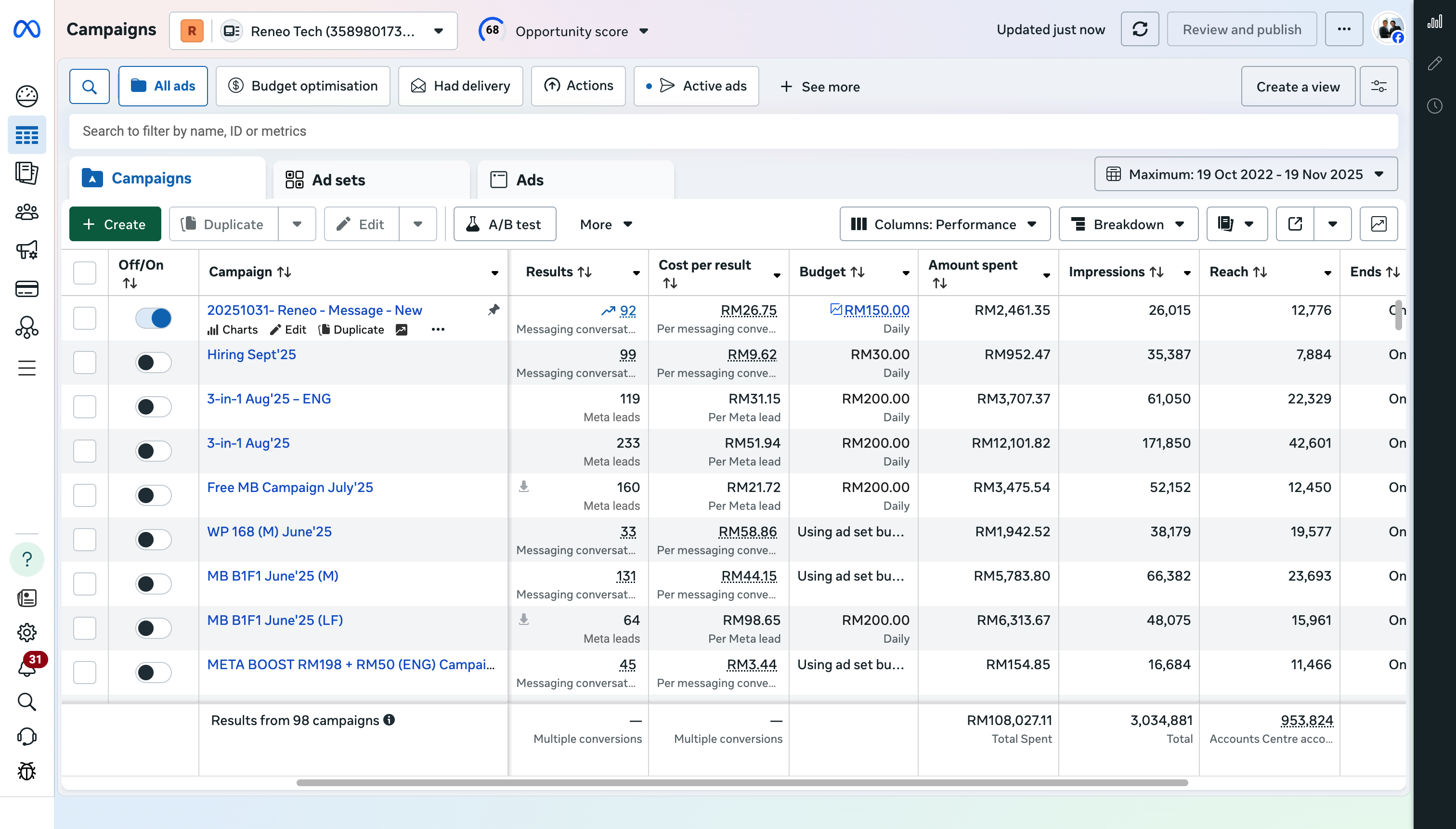1456x829 pixels.
Task: Open the sidebar Search magnifier icon
Action: click(27, 701)
